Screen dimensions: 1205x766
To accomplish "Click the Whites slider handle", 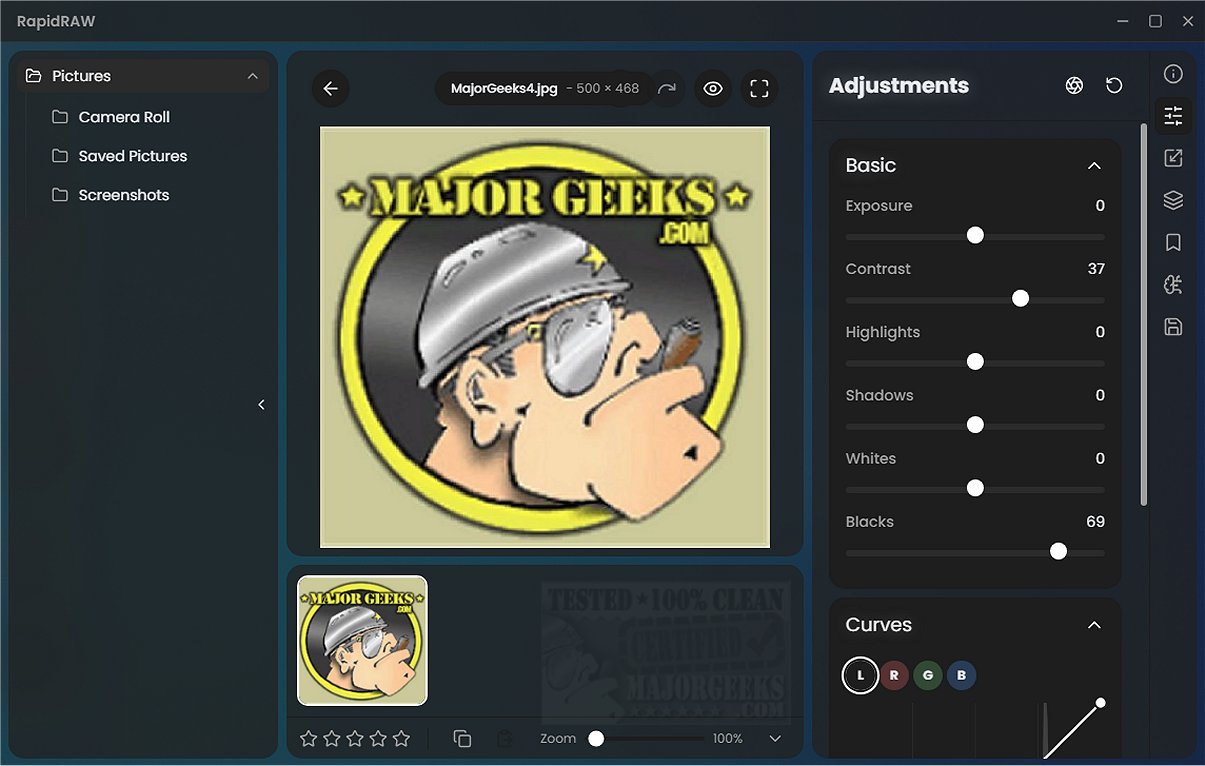I will coord(975,488).
